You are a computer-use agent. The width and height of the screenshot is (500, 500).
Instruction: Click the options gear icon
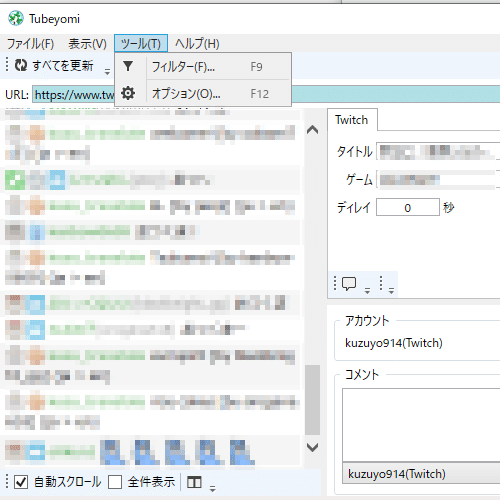click(128, 93)
